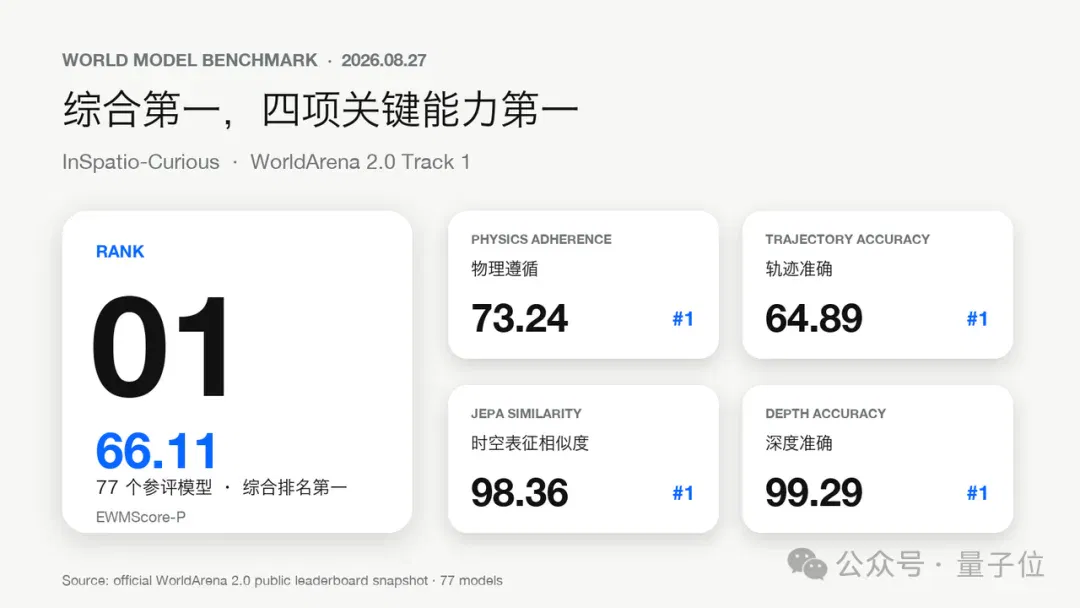The width and height of the screenshot is (1080, 608).
Task: Click the Source leaderboard snapshot footnote
Action: (282, 580)
